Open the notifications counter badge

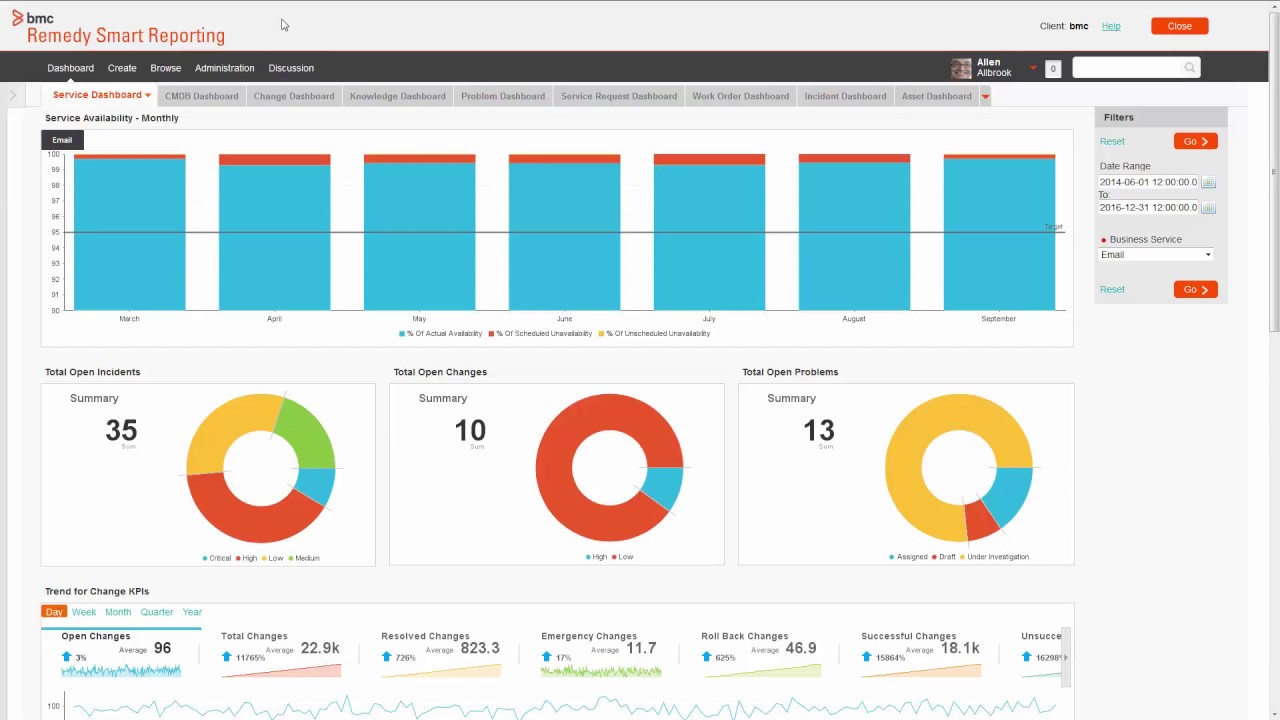(1052, 69)
